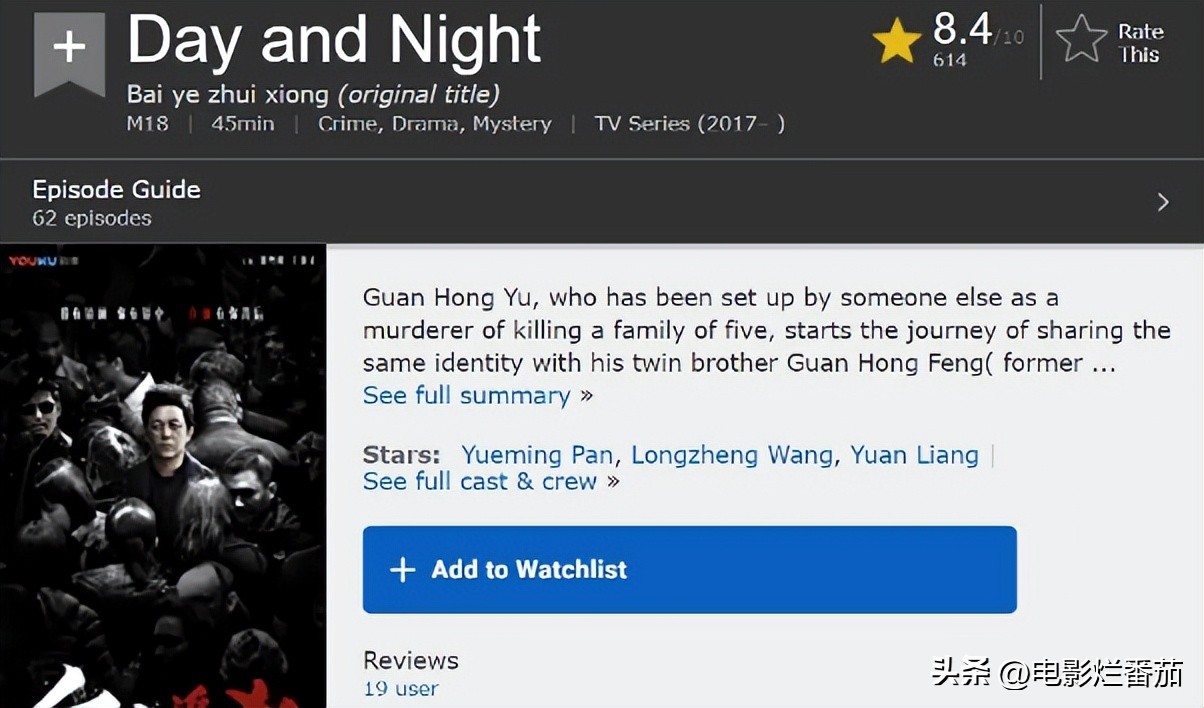Open Longzheng Wang's actor page

tap(731, 455)
